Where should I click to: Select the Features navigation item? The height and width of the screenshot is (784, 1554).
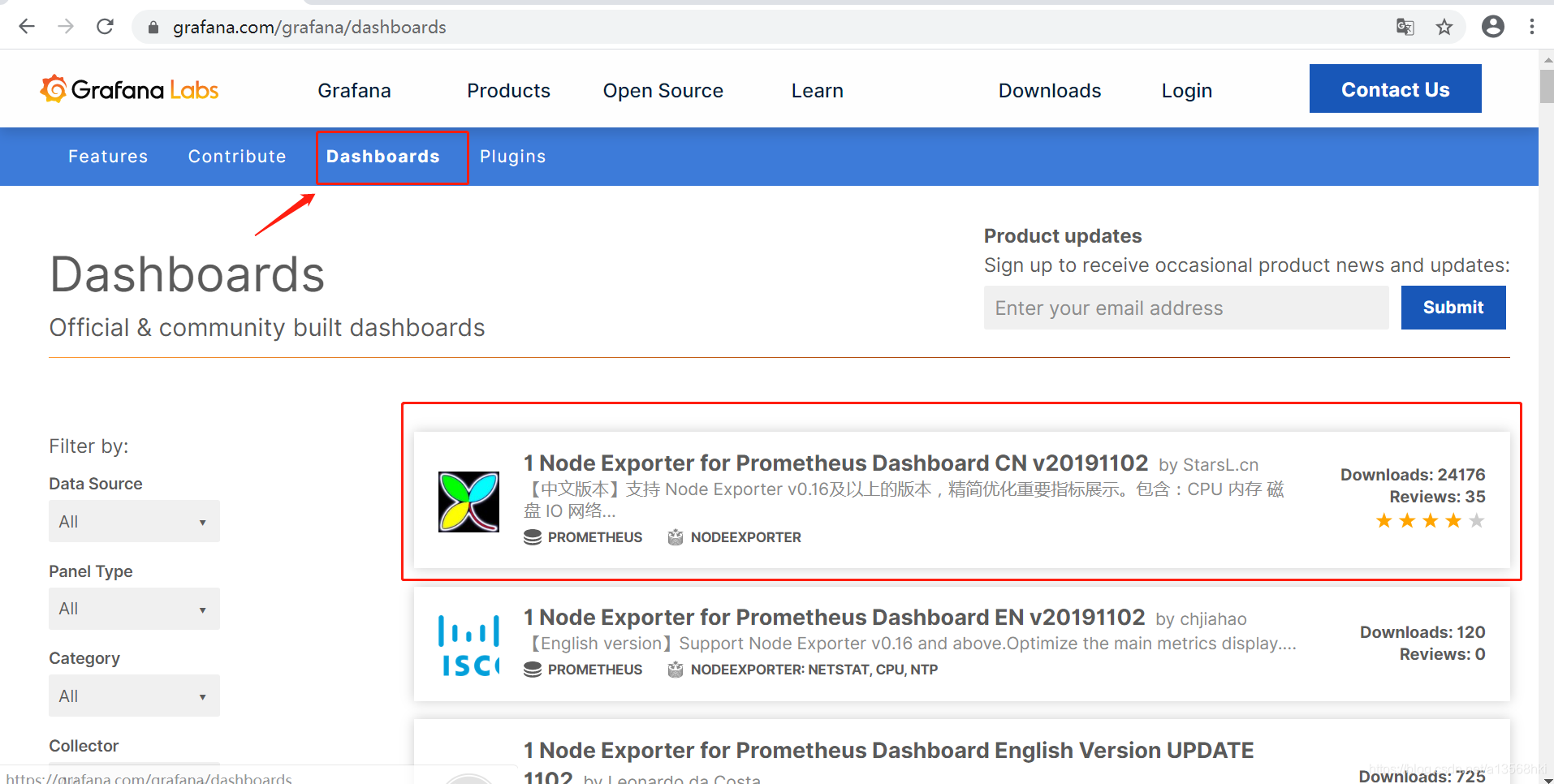tap(108, 156)
